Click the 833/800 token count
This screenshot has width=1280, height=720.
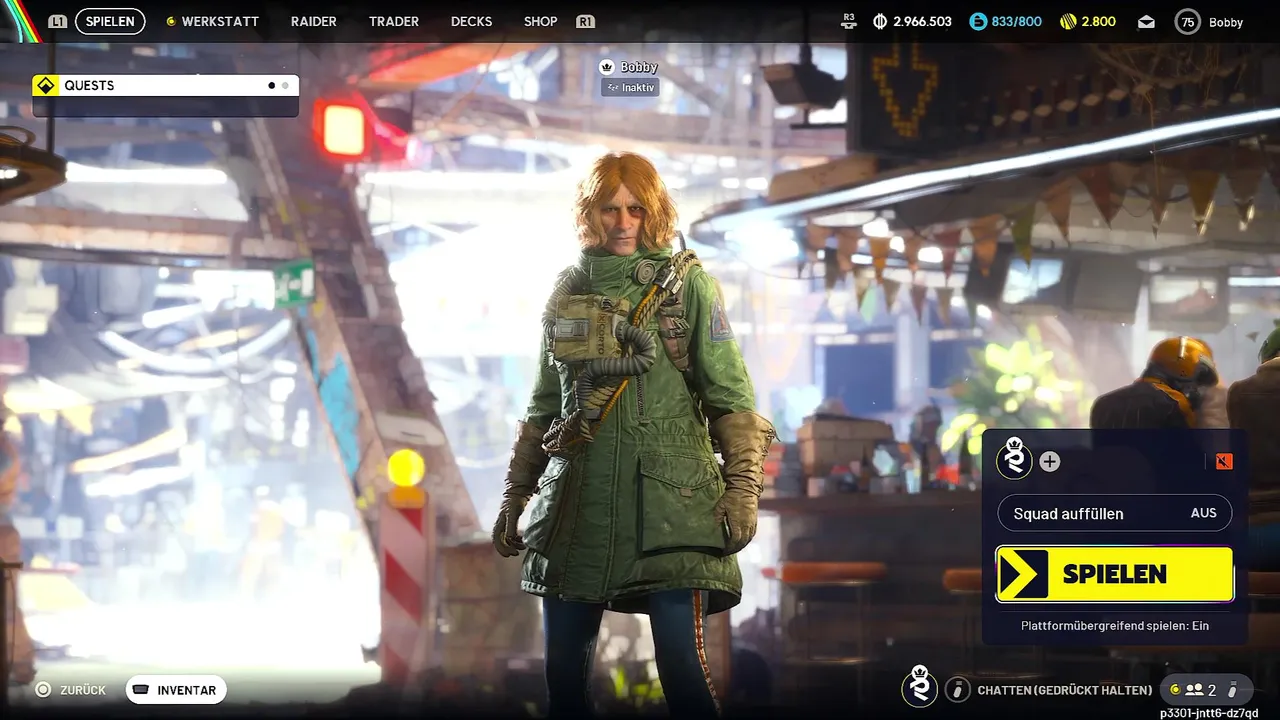1017,21
